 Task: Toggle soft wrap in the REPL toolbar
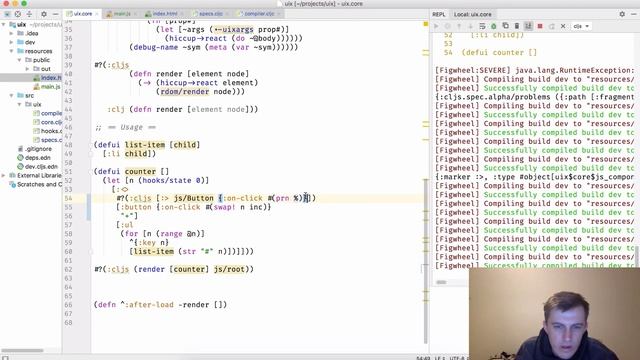pos(482,26)
